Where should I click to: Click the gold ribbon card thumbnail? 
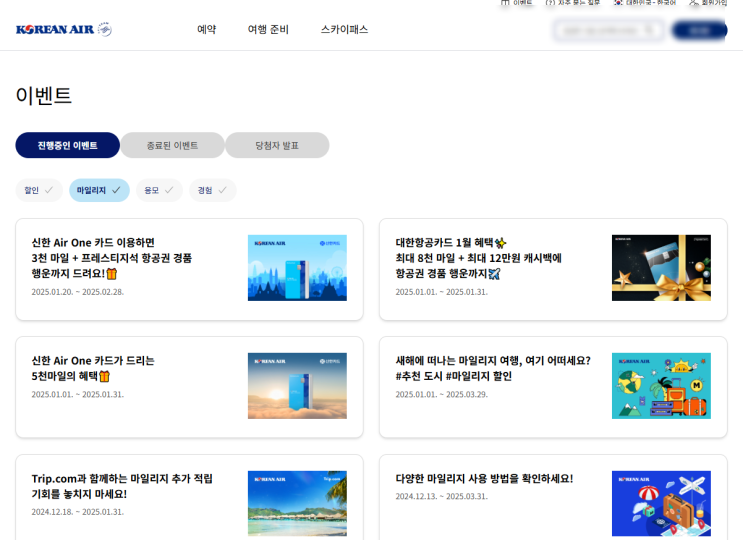pyautogui.click(x=661, y=268)
